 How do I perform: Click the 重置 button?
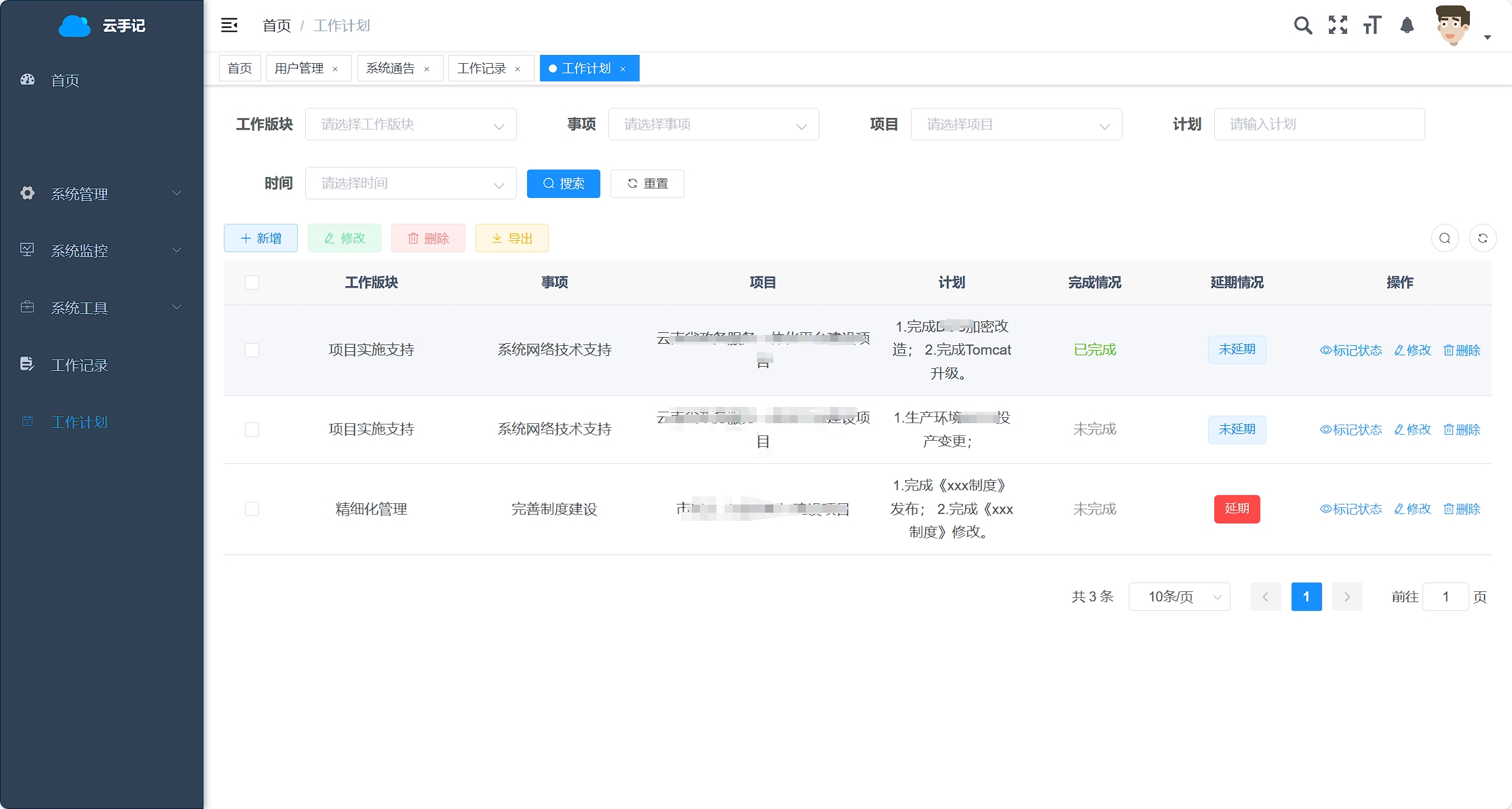coord(647,184)
